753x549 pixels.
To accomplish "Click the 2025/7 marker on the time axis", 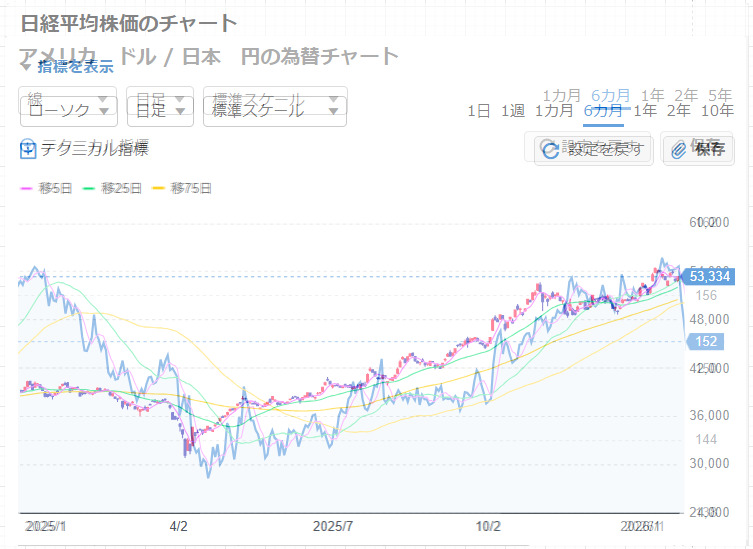I will tap(333, 526).
